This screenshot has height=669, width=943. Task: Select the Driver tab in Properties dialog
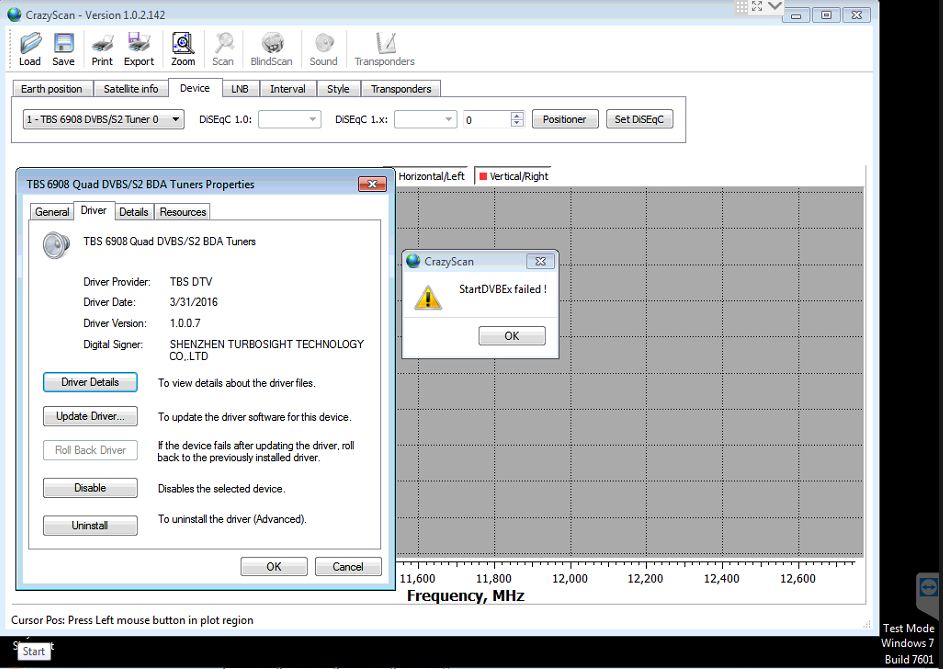coord(94,211)
